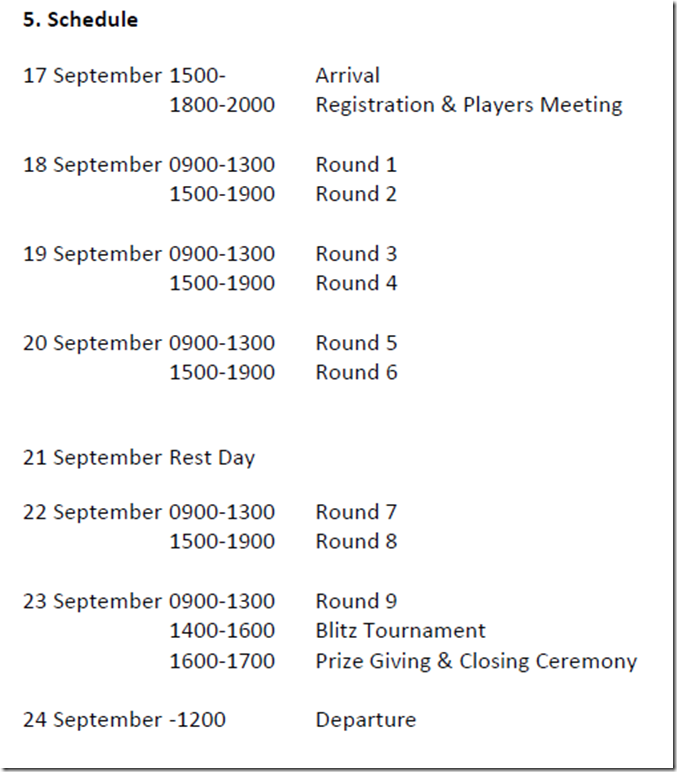Select the "Blitz Tournament" entry

[400, 631]
